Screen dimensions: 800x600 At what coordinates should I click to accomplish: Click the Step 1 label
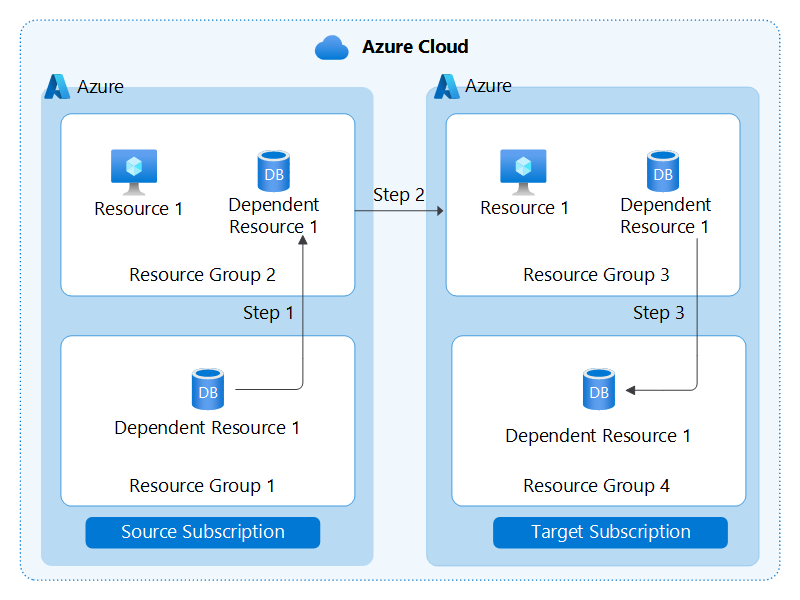coord(268,313)
